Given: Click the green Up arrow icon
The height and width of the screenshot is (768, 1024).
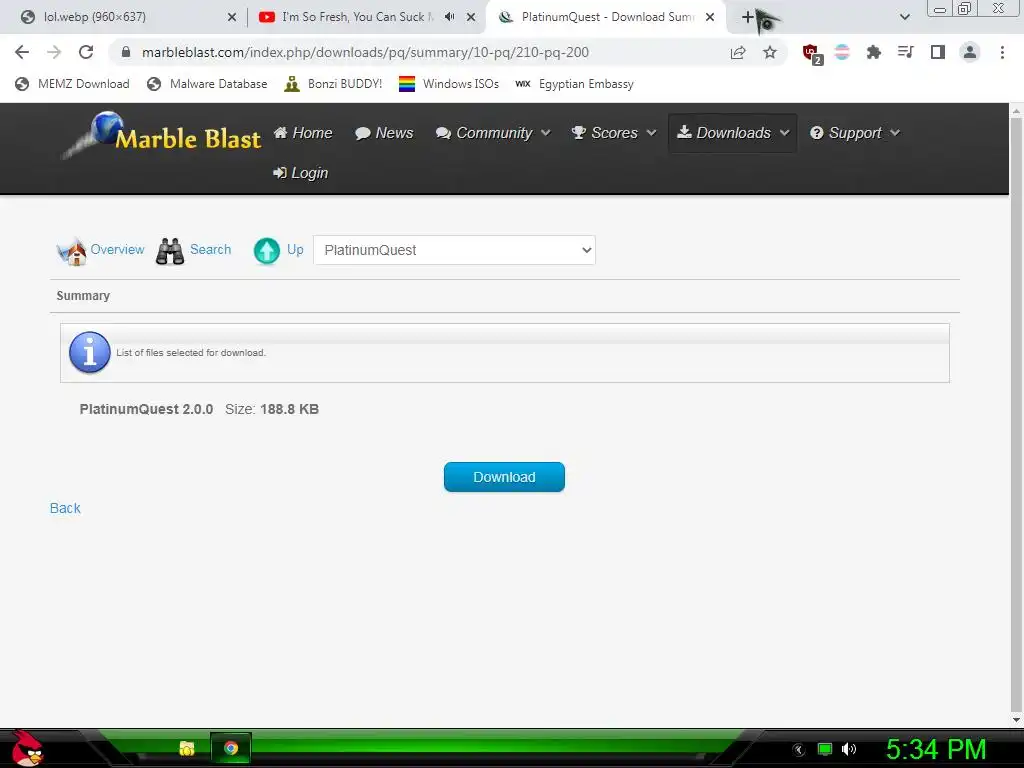Looking at the screenshot, I should click(x=266, y=251).
